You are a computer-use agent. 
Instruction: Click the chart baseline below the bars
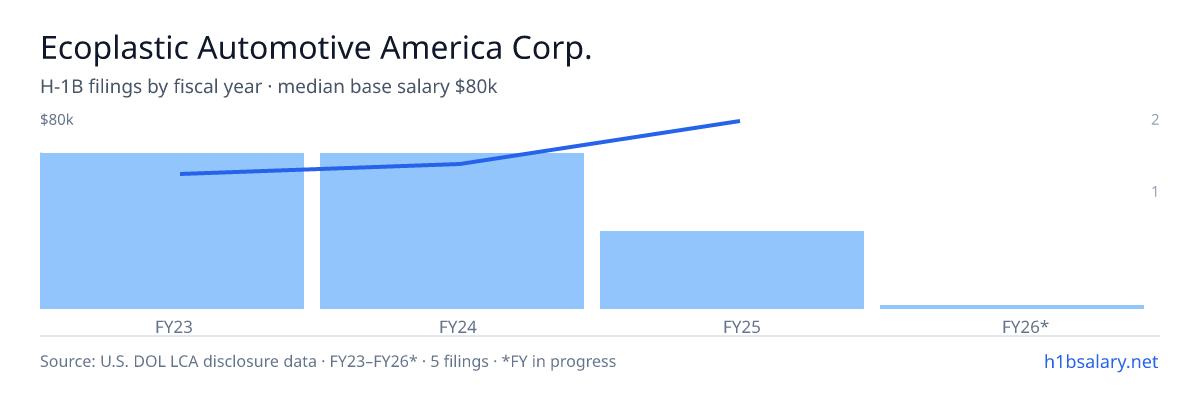coord(600,336)
